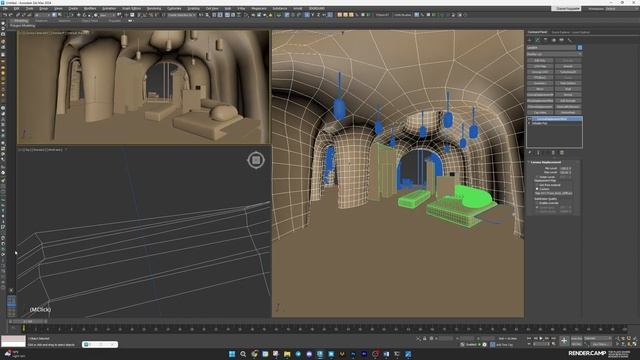Select the Select and Link tool
640x360 pixels.
[x=18, y=15]
